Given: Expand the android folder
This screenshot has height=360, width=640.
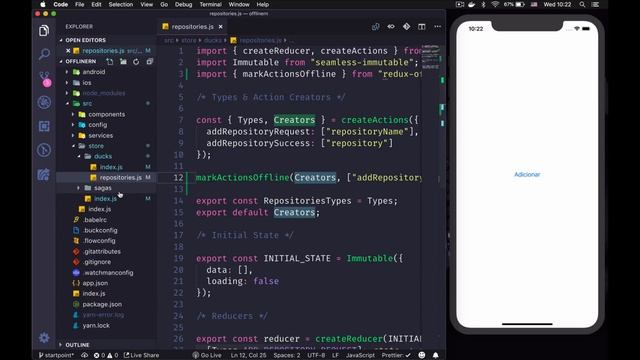Looking at the screenshot, I should 93,72.
